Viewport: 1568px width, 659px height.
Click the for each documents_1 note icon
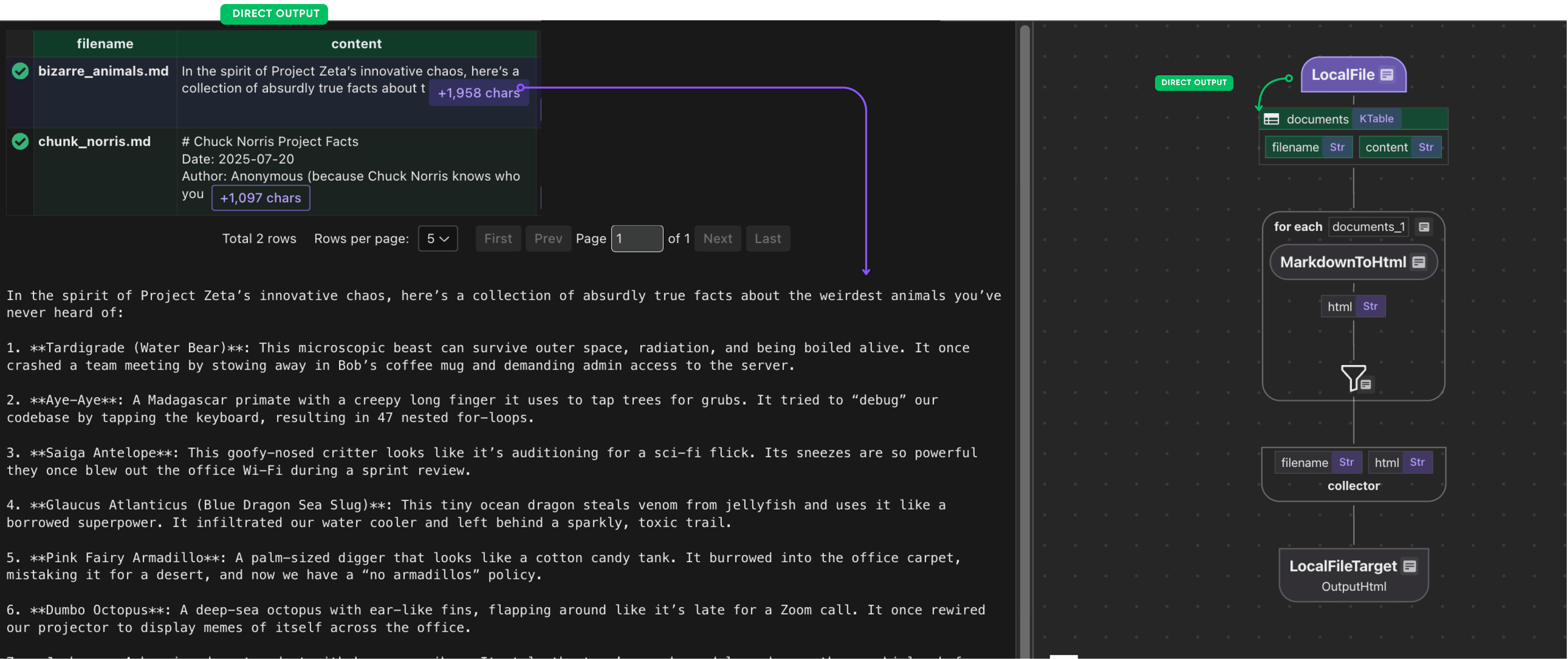click(x=1424, y=227)
